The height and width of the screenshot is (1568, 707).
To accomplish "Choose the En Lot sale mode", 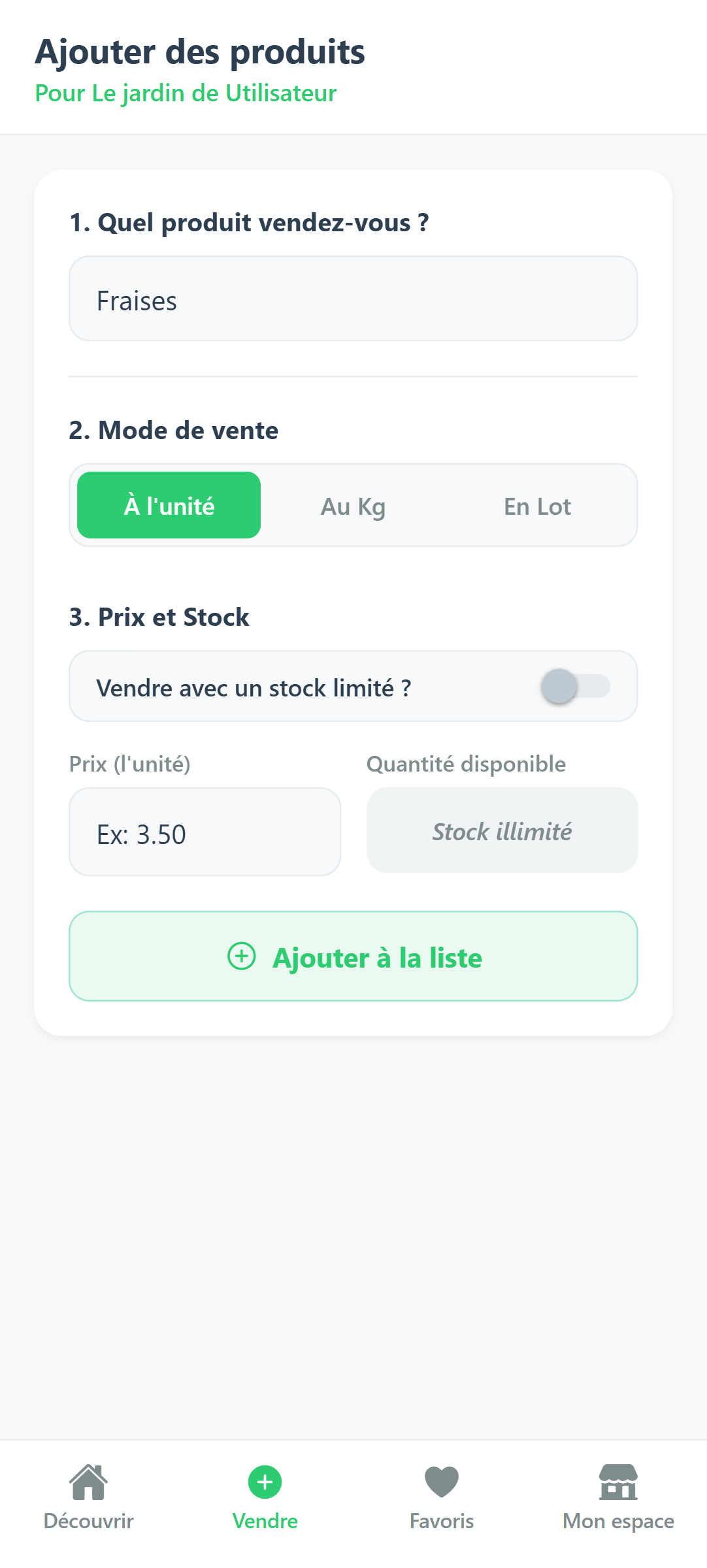I will tap(537, 506).
